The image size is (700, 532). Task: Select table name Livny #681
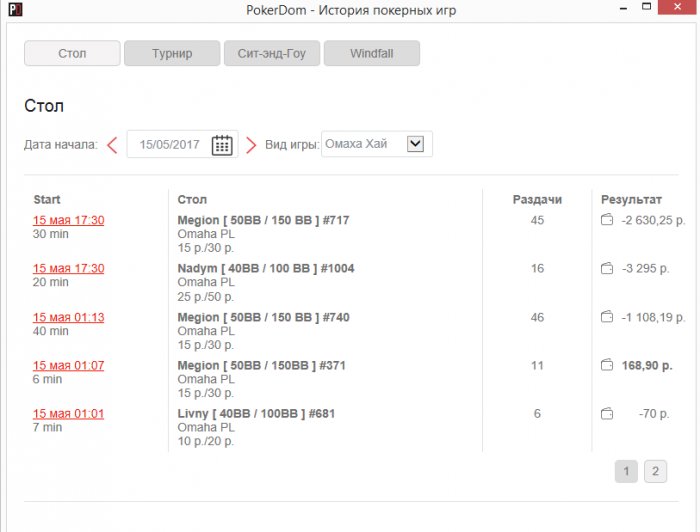256,414
